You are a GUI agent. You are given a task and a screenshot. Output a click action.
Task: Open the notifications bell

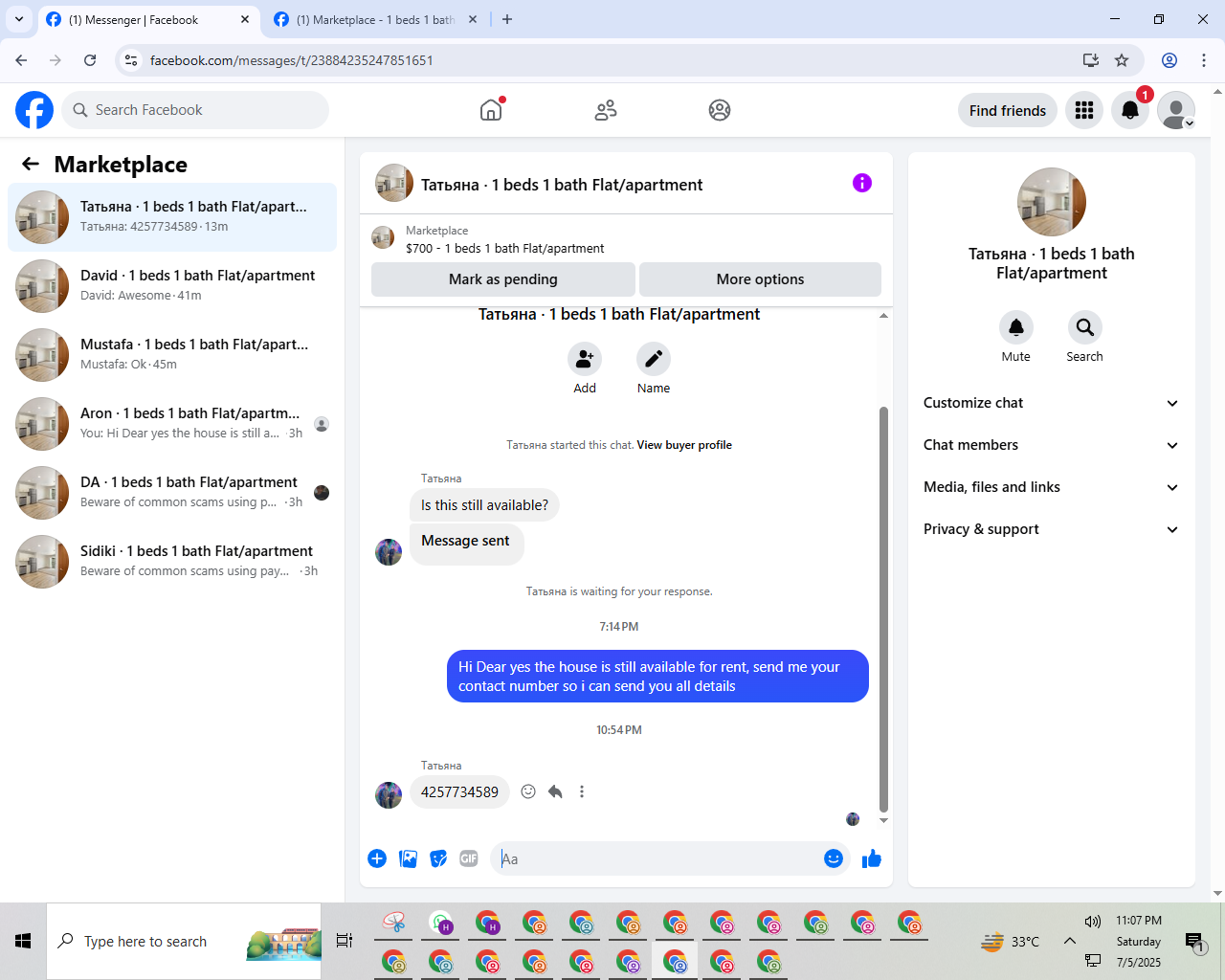click(1130, 110)
